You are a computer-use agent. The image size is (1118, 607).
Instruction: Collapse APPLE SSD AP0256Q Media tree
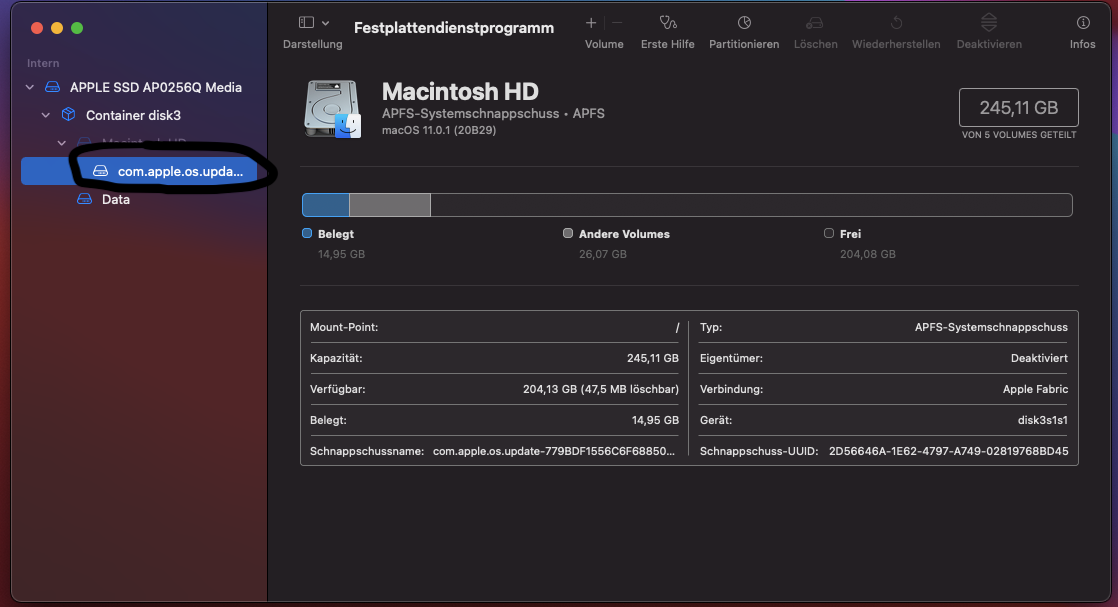(29, 87)
